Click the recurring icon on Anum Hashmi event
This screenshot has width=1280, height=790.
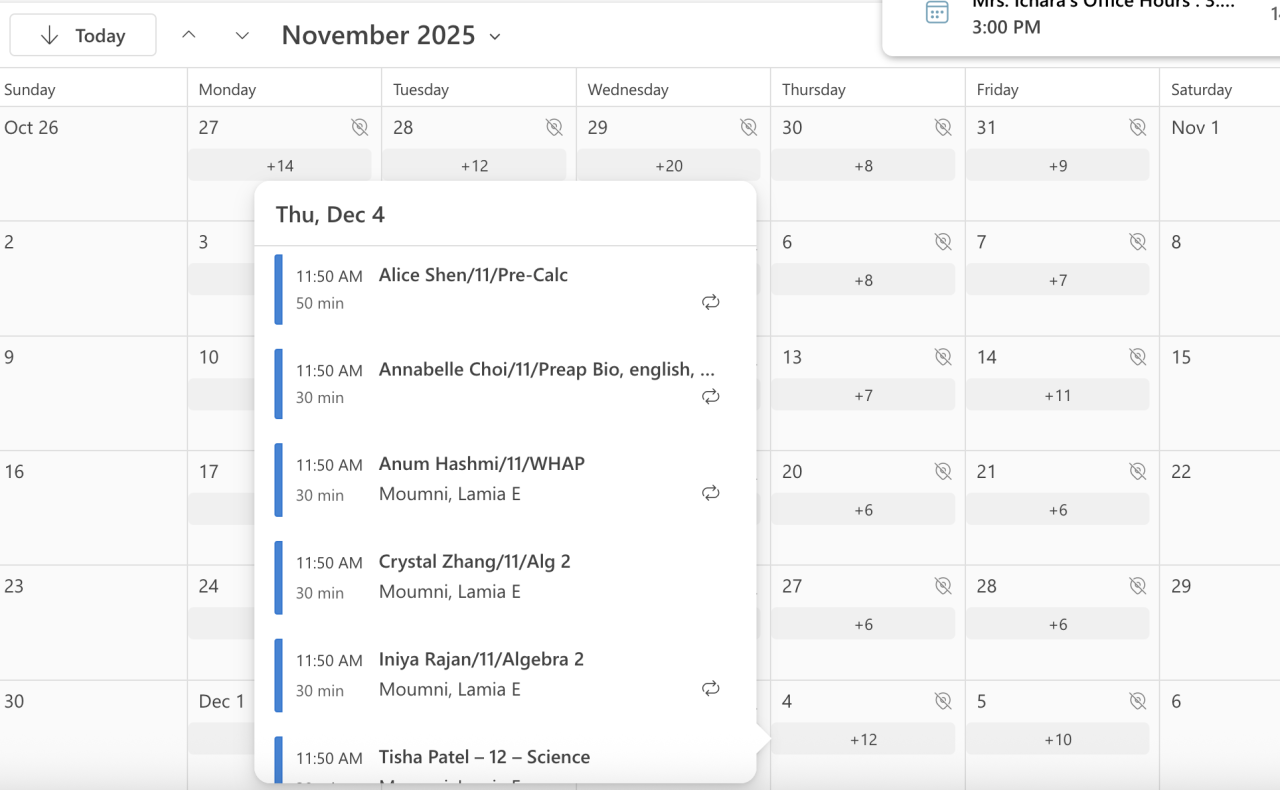click(x=711, y=493)
